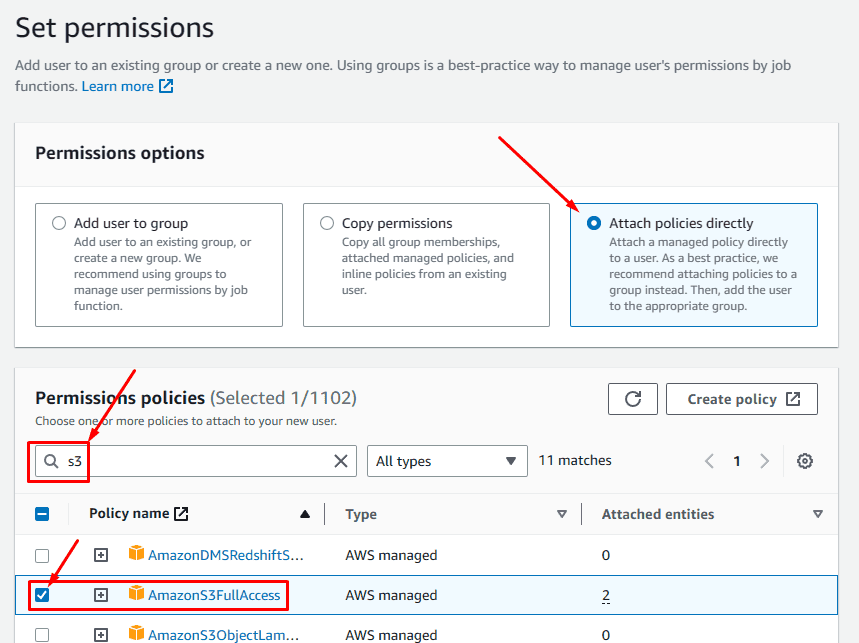The width and height of the screenshot is (859, 643).
Task: Click the search magnifier icon
Action: (x=49, y=460)
